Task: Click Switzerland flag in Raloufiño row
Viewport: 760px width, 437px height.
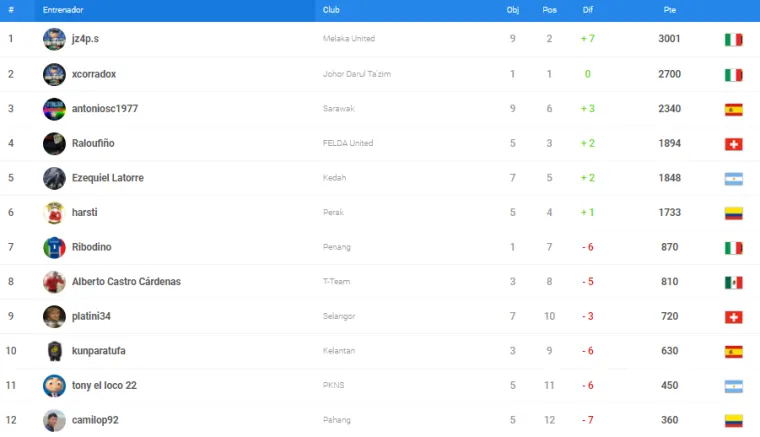Action: point(733,144)
